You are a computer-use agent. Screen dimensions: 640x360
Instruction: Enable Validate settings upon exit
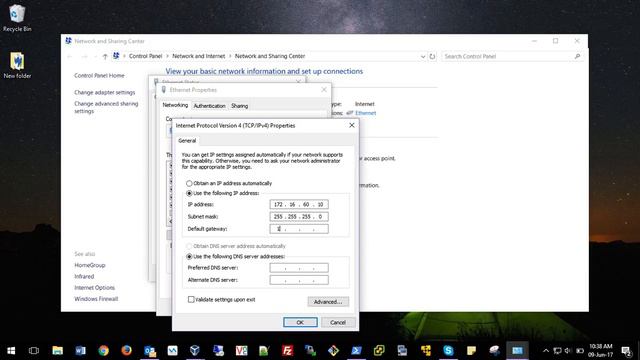[x=191, y=299]
